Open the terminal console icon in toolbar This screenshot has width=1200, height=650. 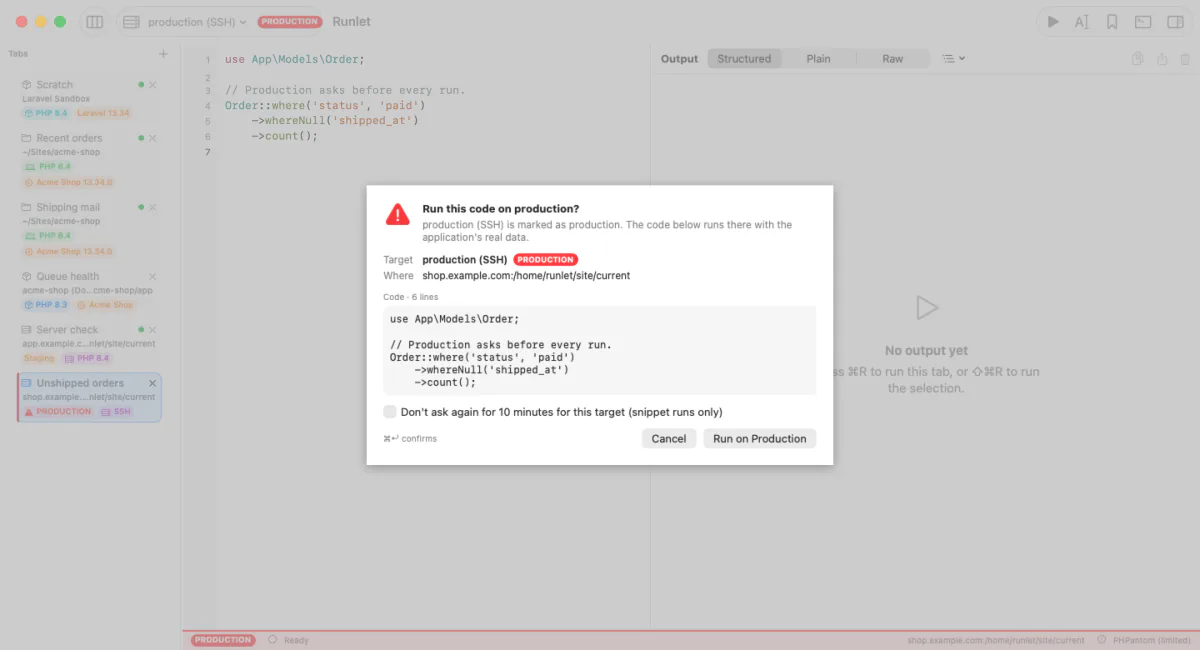coord(1144,22)
